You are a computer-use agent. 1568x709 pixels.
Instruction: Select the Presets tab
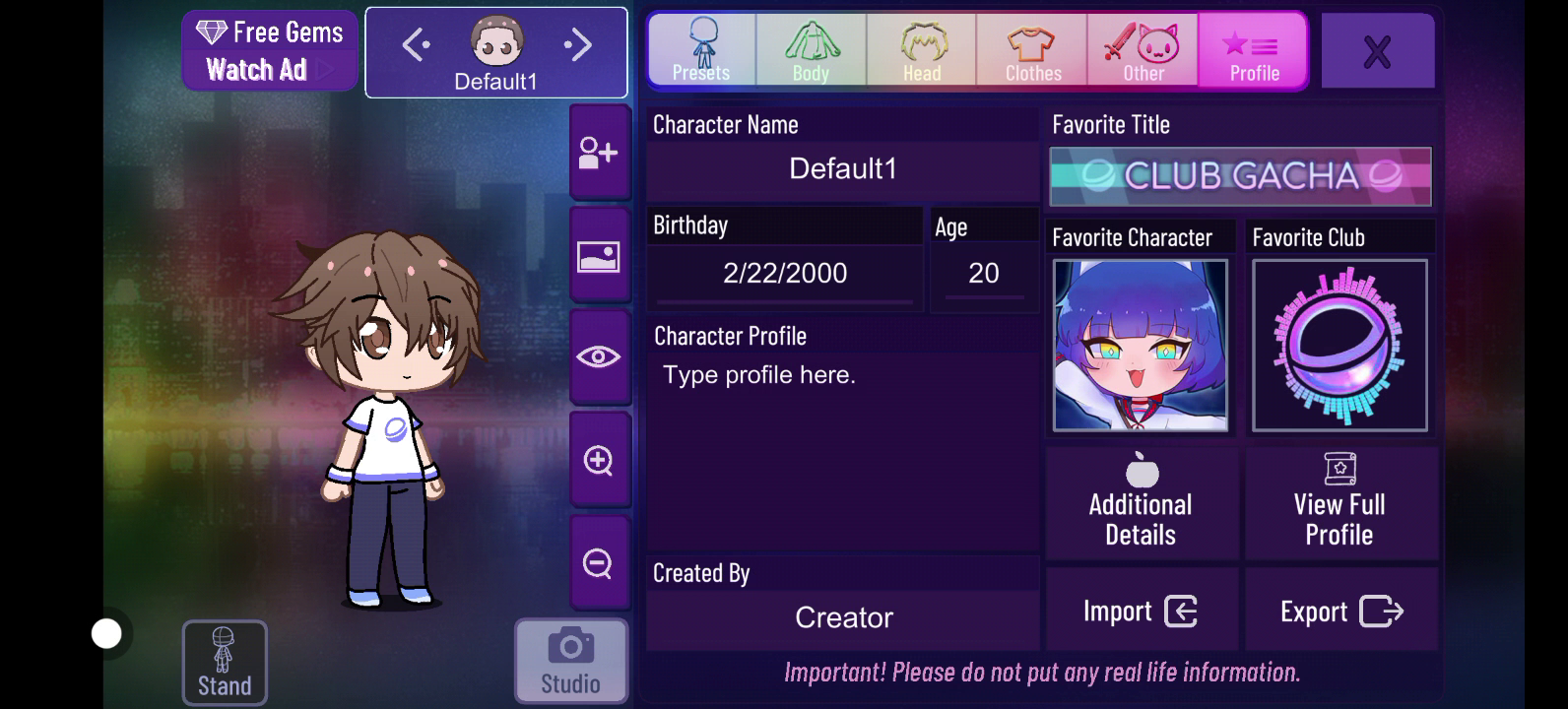701,49
